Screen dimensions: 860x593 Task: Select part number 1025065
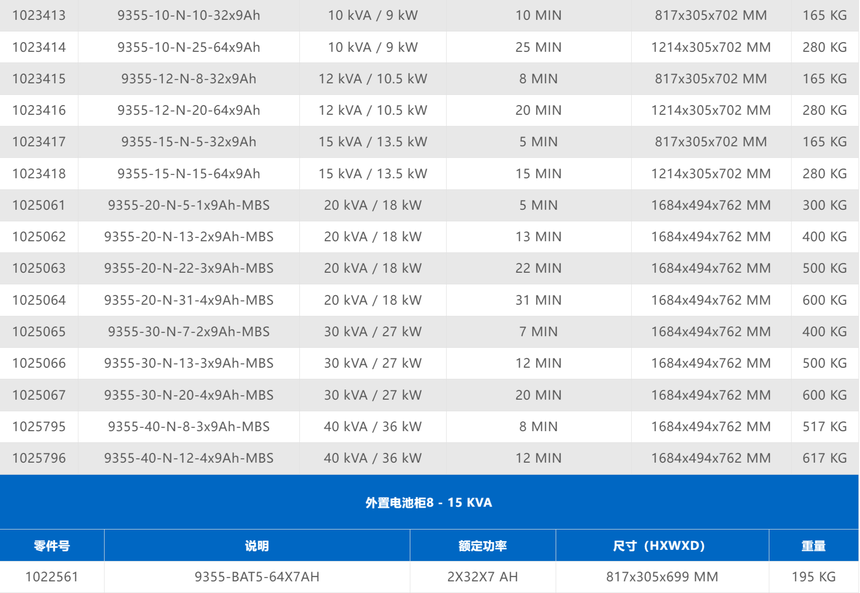[x=39, y=331]
